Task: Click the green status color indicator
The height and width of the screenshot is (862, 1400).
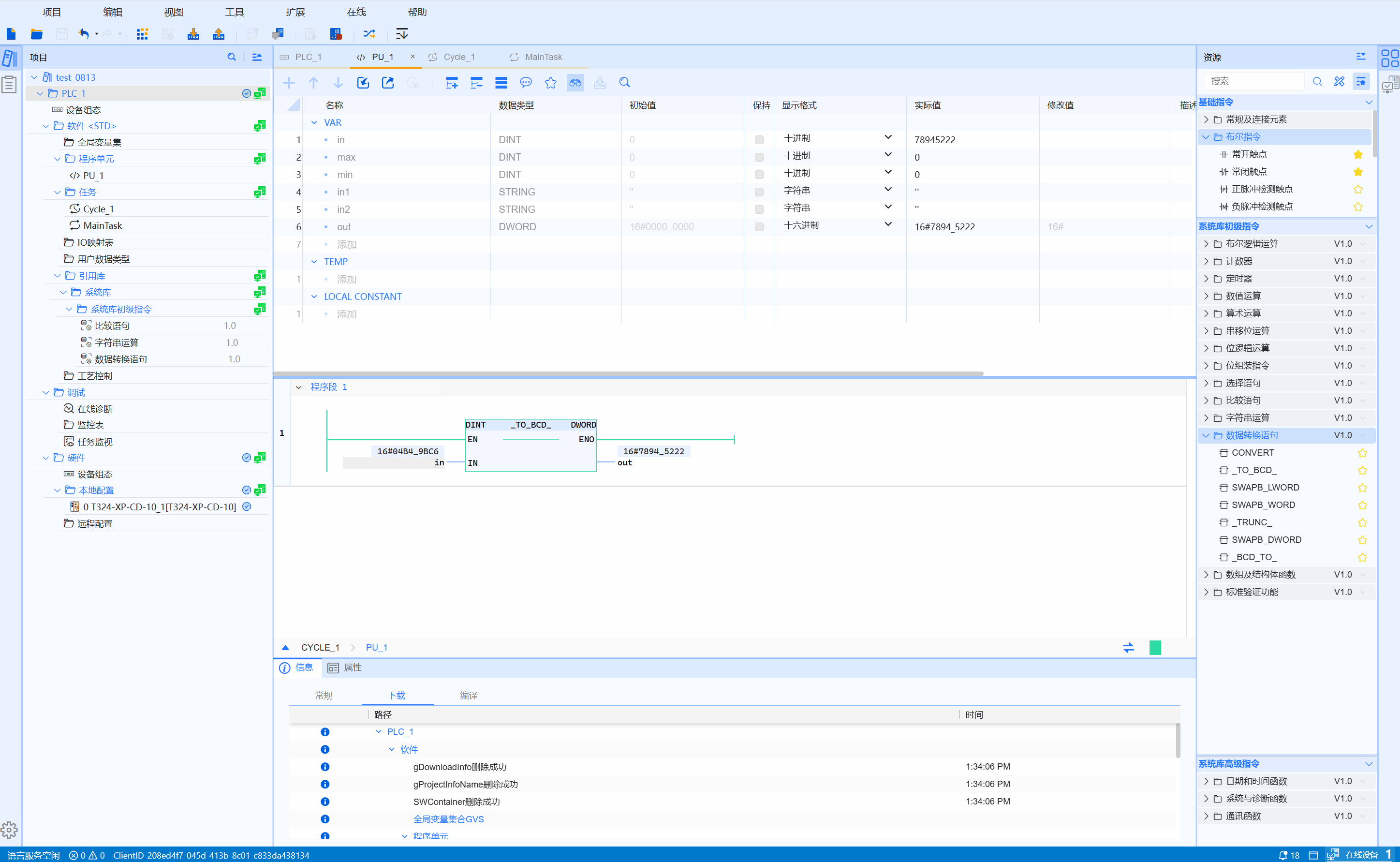Action: tap(1155, 648)
